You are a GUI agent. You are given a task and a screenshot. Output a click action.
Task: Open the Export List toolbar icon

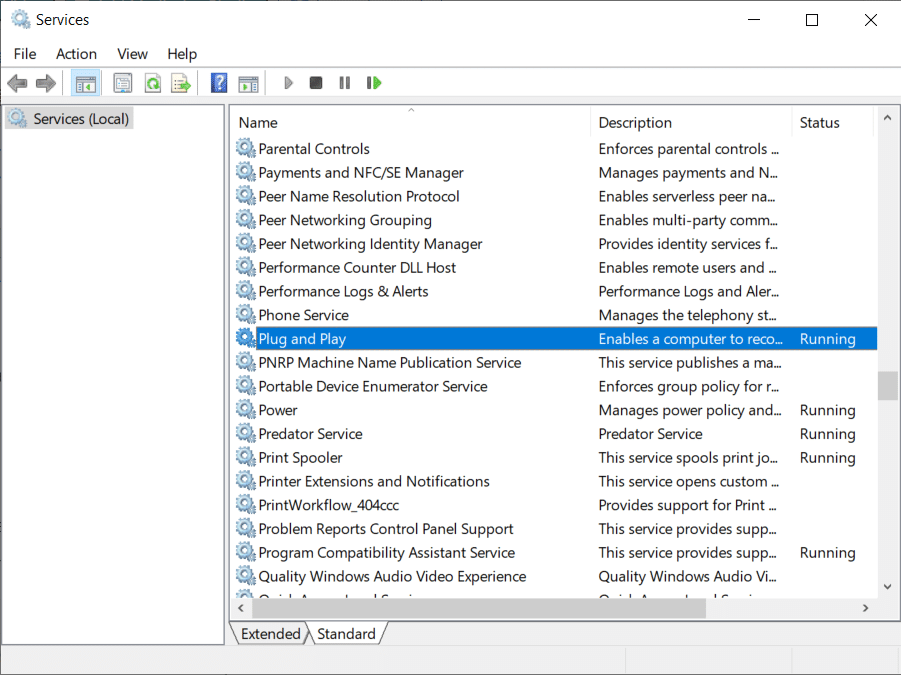click(x=181, y=82)
